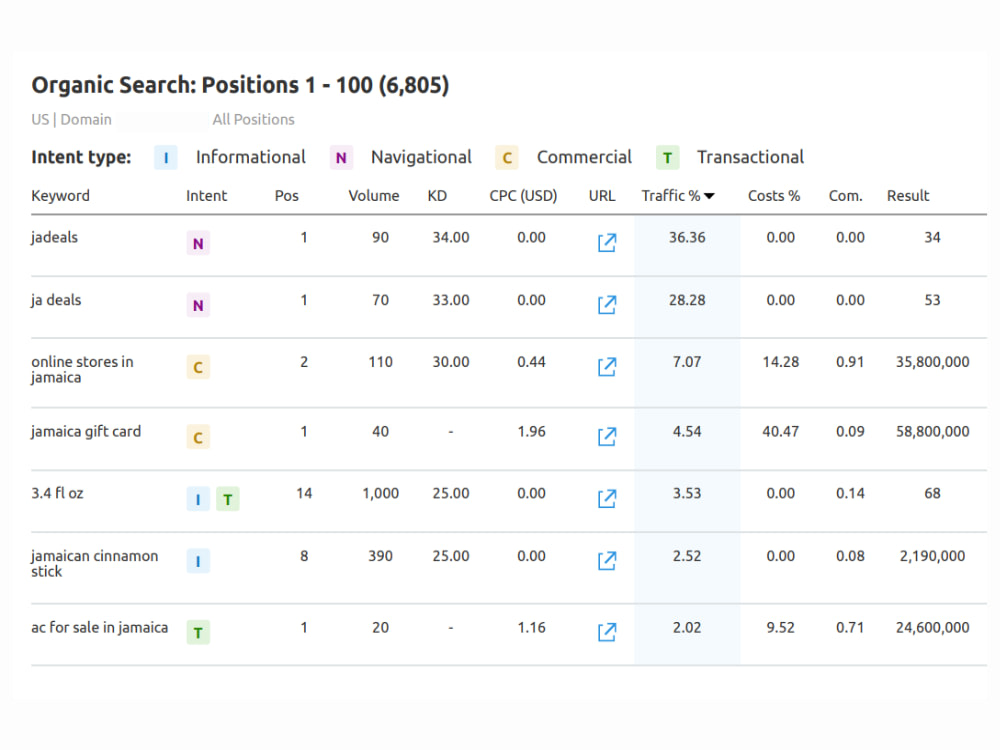Click CPC value 1.96

click(531, 432)
